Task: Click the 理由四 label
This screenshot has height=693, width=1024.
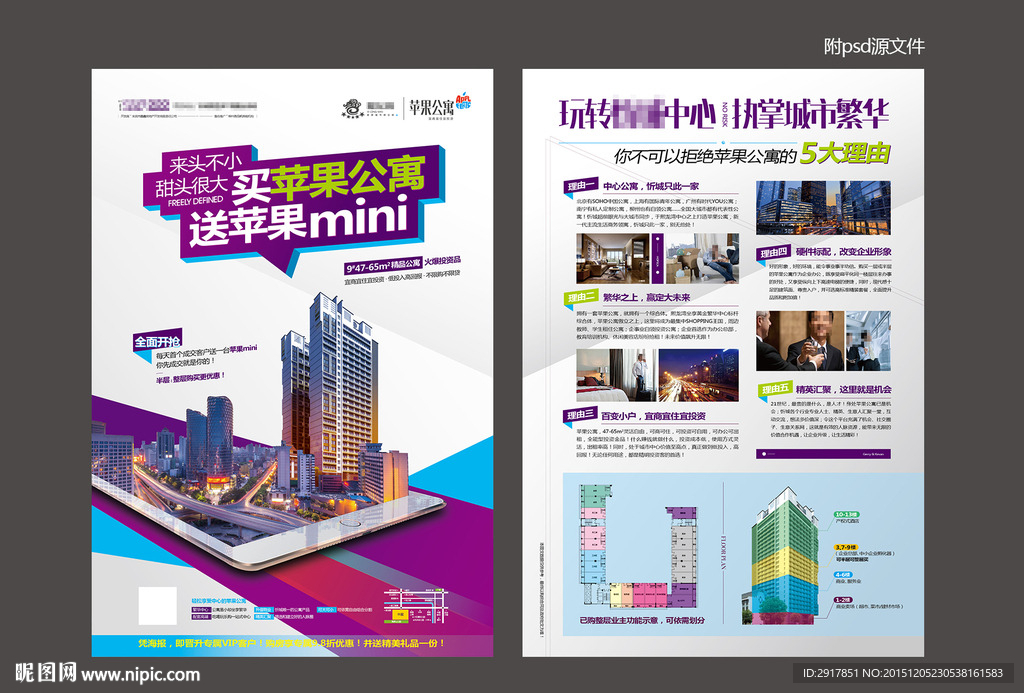Action: pos(774,252)
